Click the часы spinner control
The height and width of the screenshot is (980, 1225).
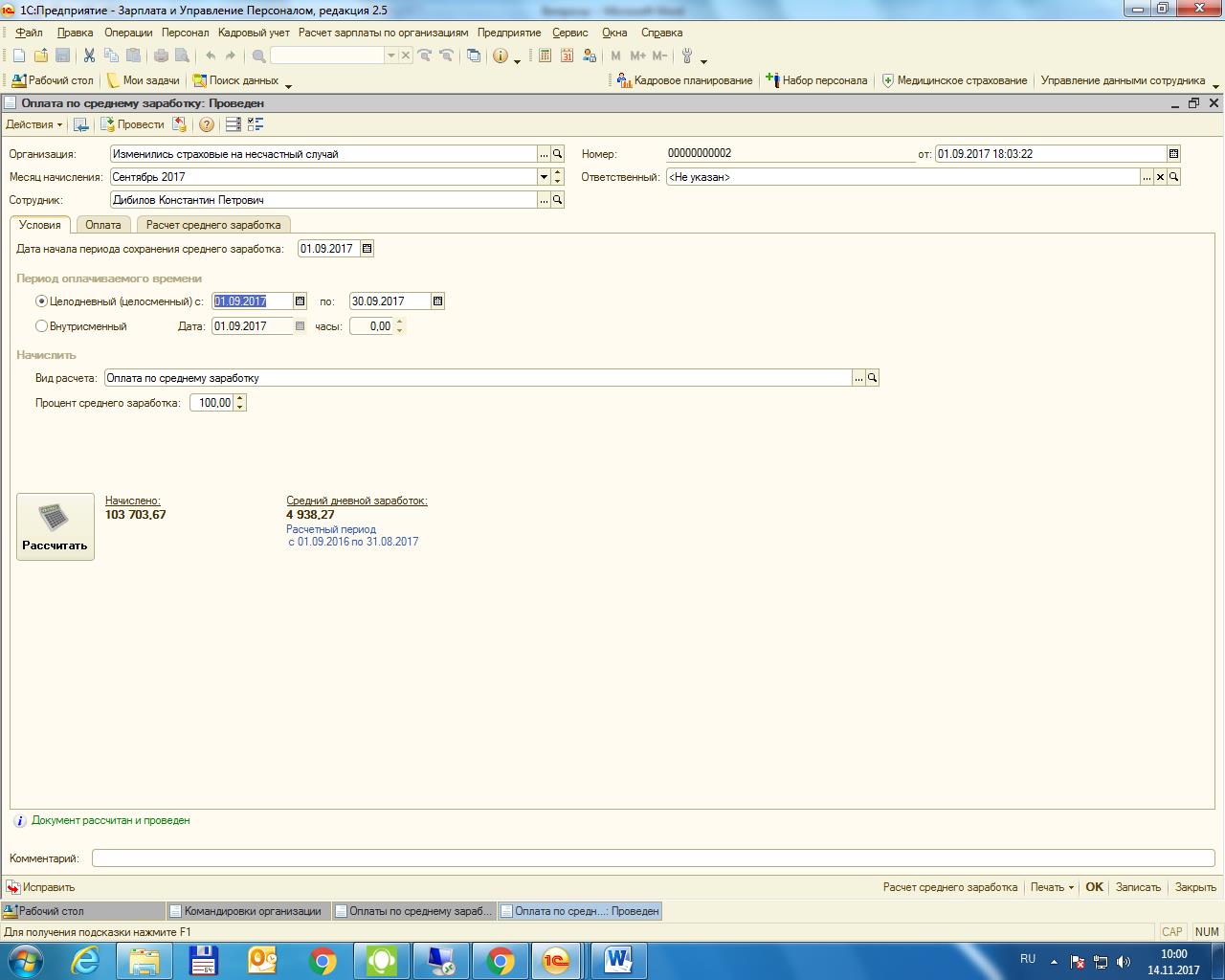pyautogui.click(x=399, y=326)
